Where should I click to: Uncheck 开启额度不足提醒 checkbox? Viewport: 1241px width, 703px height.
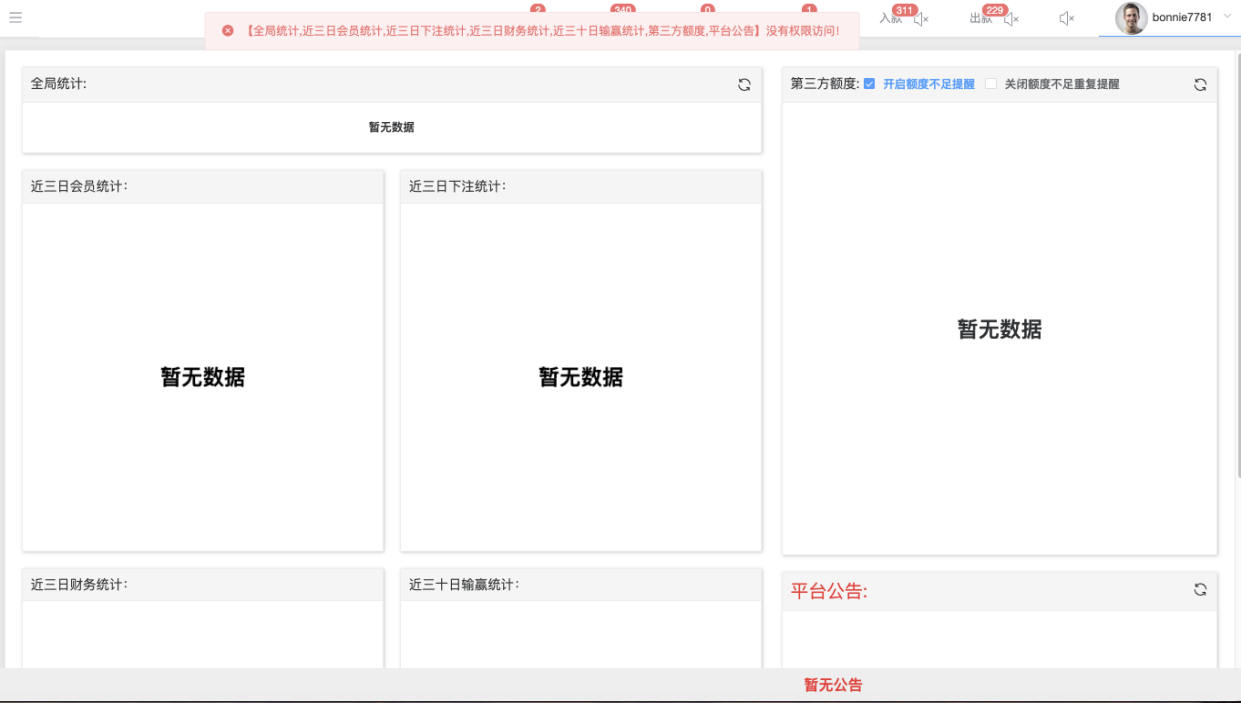869,84
